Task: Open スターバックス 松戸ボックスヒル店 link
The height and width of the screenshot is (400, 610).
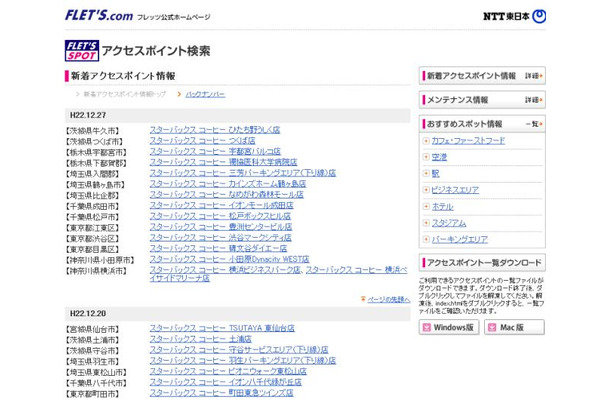Action: 220,216
